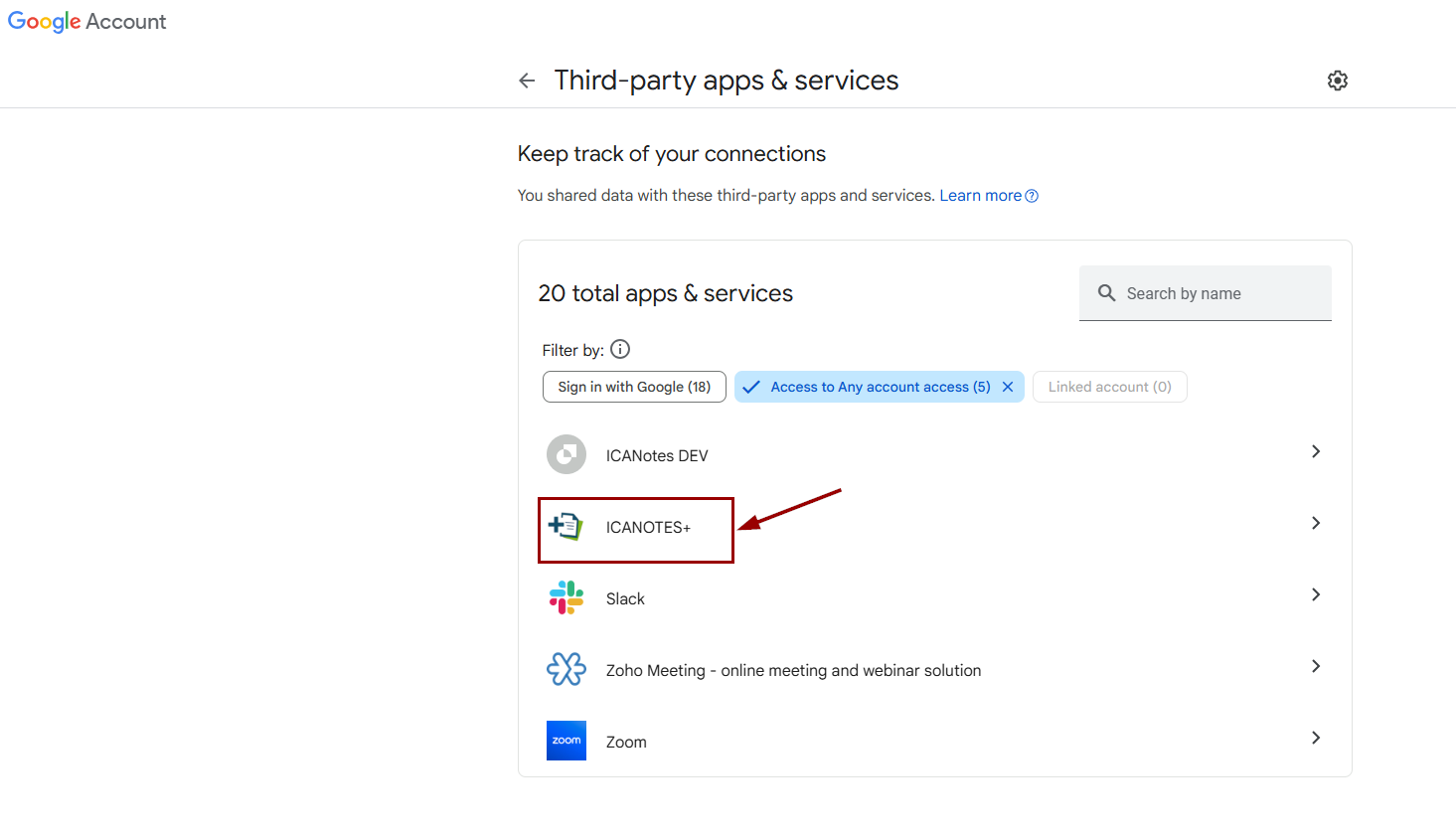The width and height of the screenshot is (1456, 839).
Task: Click the Zoho Meeting logo icon
Action: pos(566,669)
